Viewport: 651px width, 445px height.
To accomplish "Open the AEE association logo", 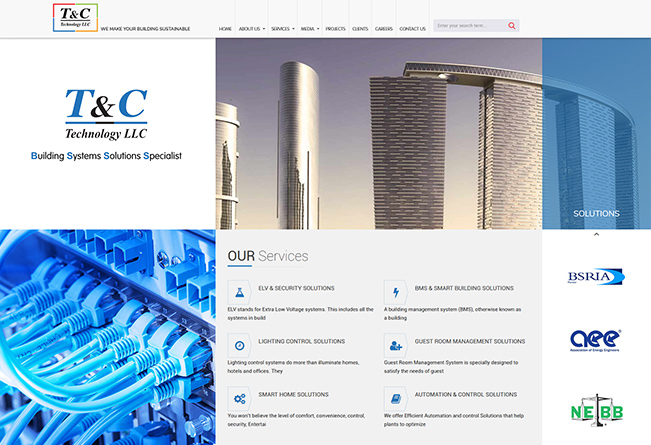I will point(595,341).
